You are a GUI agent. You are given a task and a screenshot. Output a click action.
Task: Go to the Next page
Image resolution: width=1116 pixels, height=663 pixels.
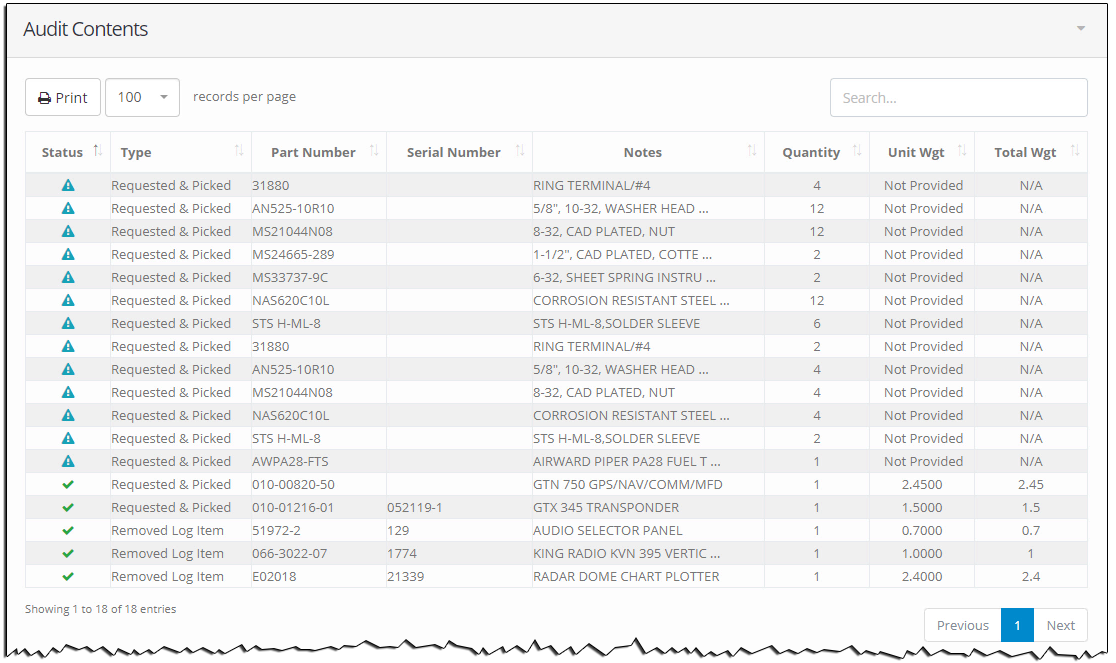coord(1060,625)
